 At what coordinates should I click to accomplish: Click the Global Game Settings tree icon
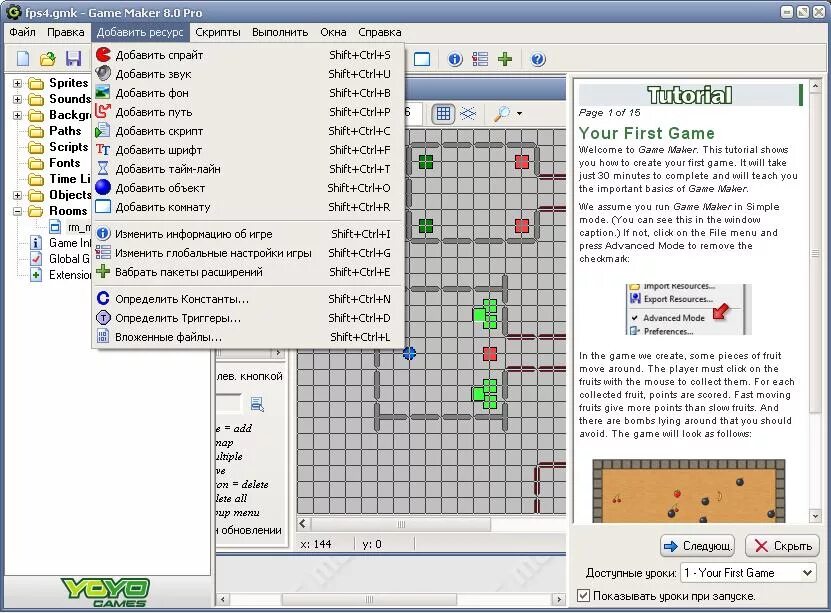coord(36,259)
